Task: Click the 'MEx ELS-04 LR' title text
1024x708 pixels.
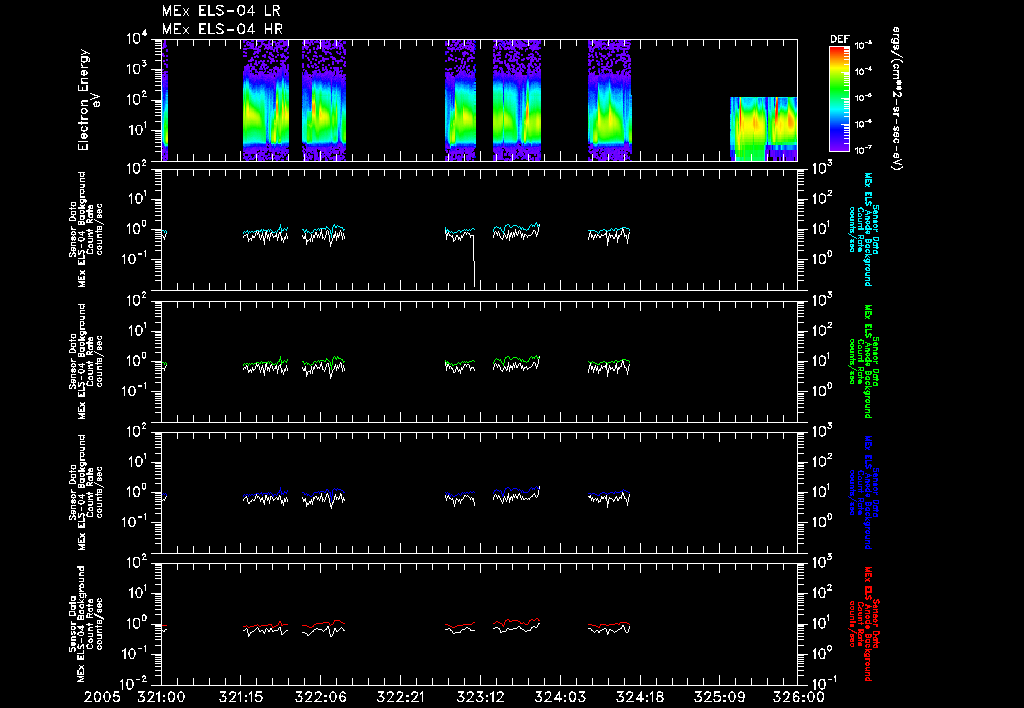Action: 221,11
